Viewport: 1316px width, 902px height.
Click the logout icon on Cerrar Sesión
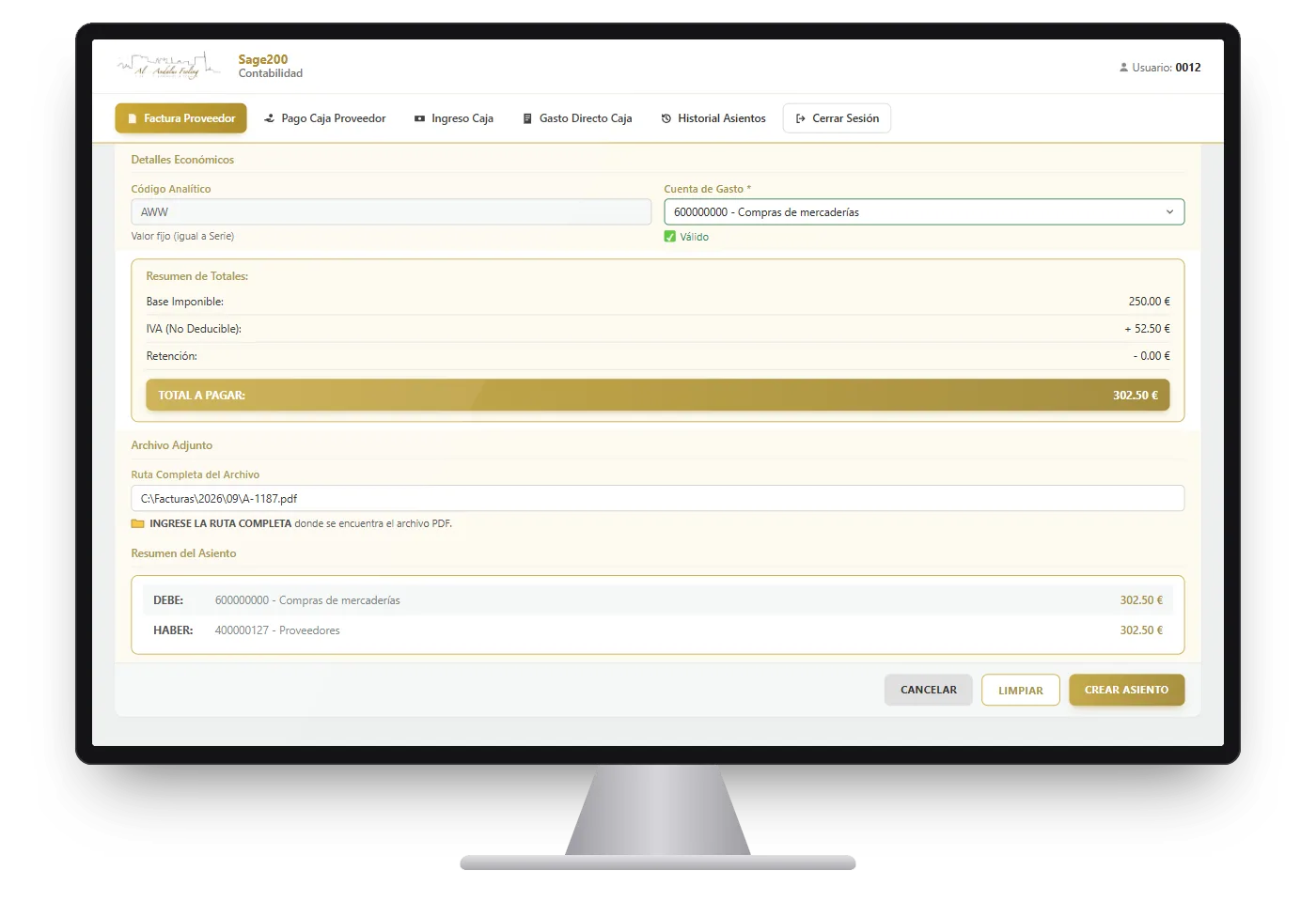click(x=801, y=118)
